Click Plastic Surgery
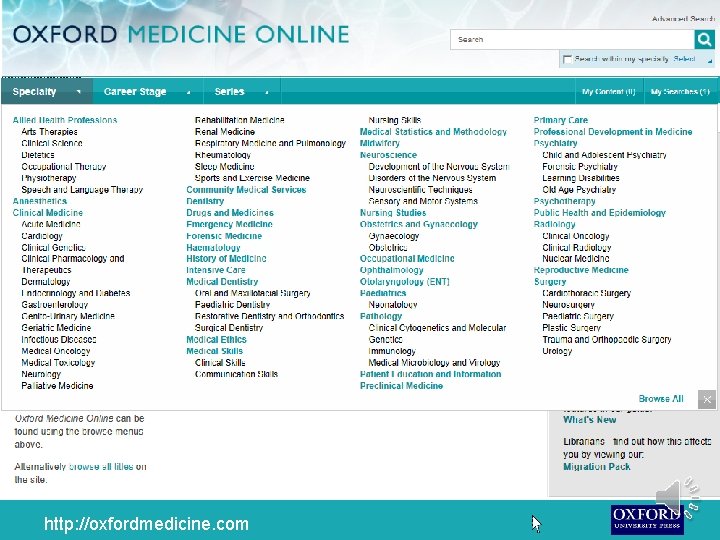The height and width of the screenshot is (540, 720). tap(571, 328)
